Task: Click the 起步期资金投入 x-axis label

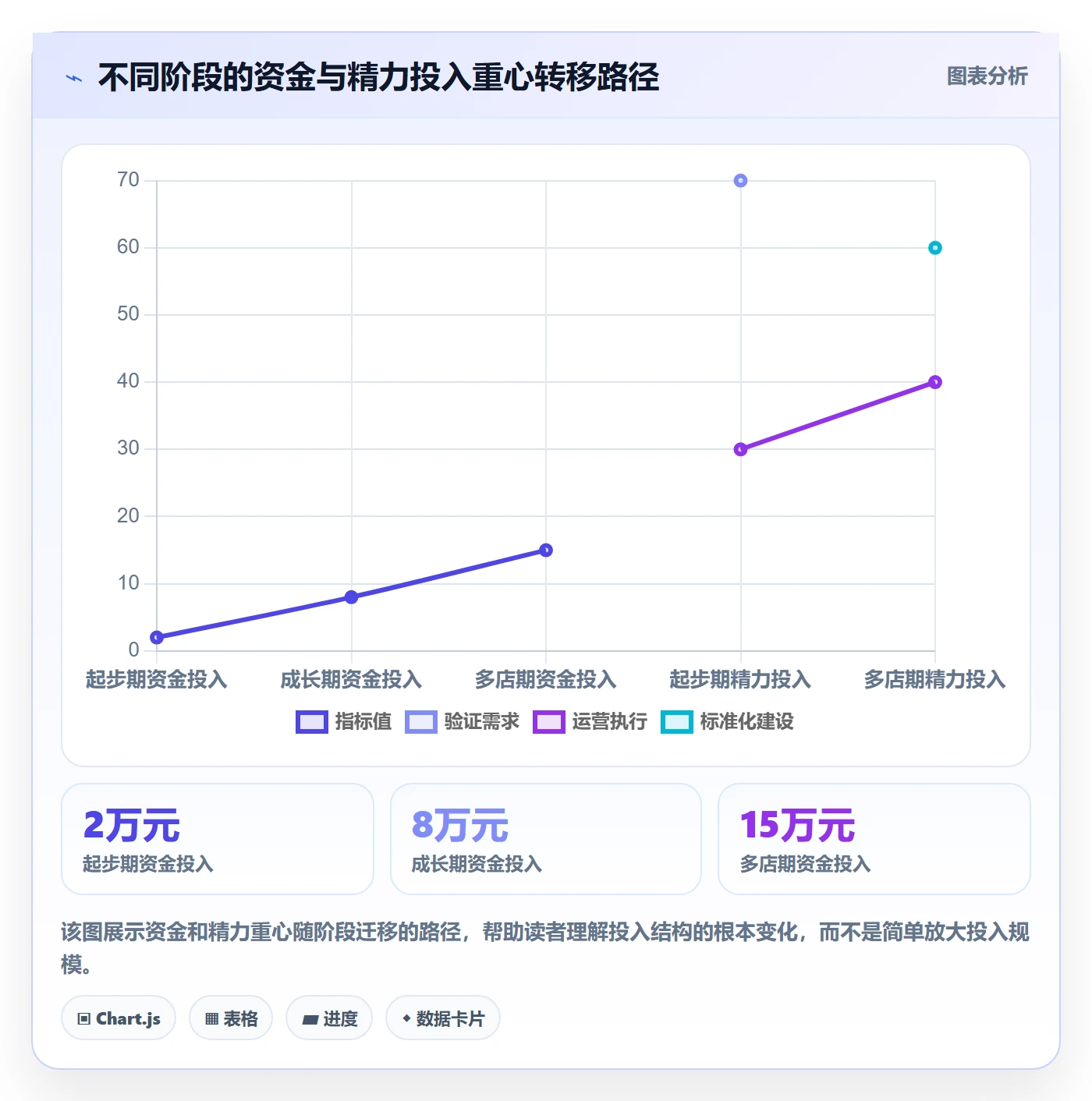Action: (157, 680)
